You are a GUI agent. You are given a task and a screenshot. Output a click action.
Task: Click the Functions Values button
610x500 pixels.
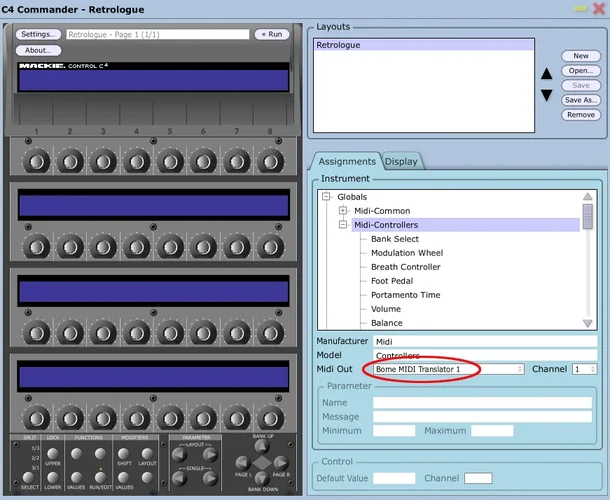click(76, 477)
